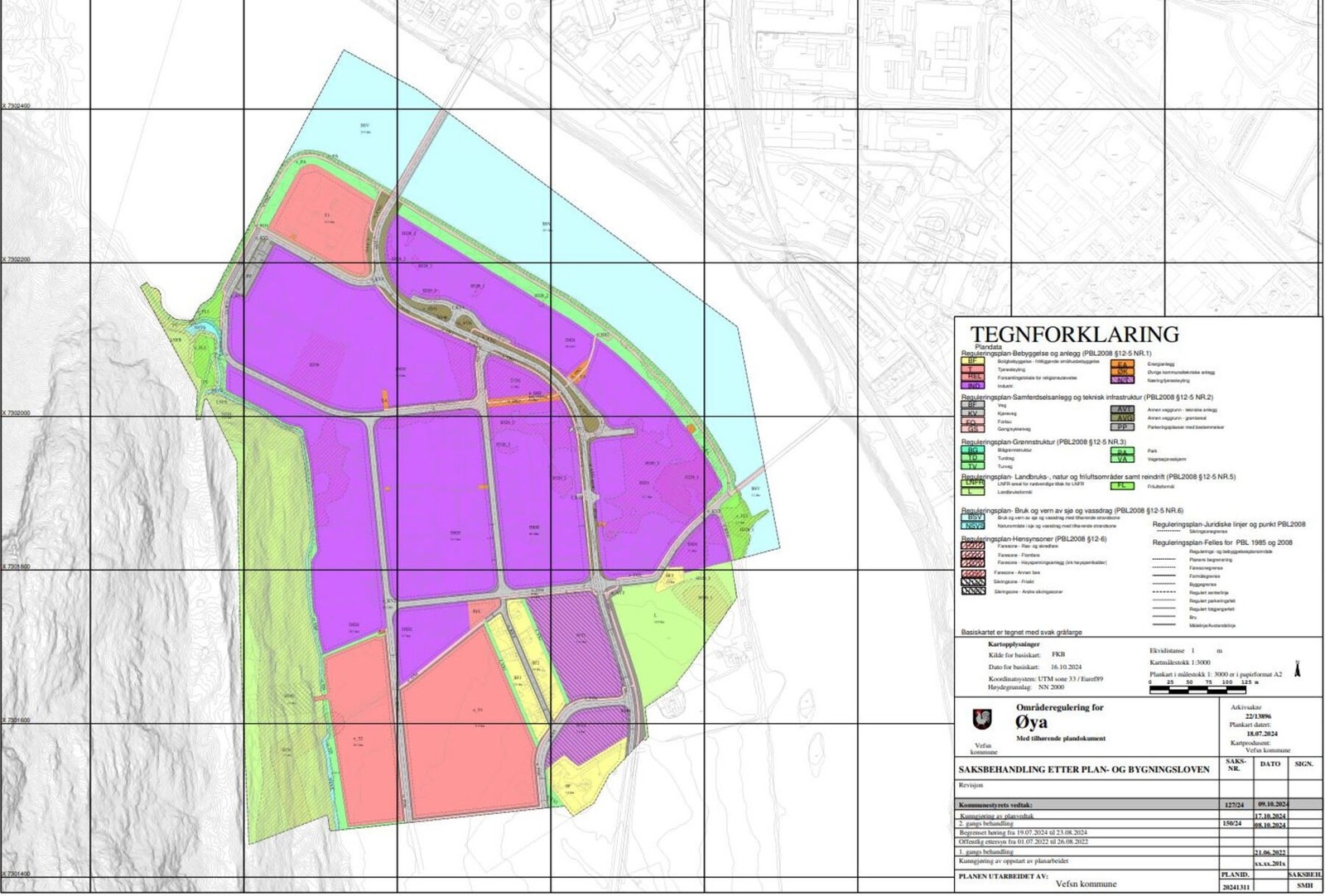Select the AVT legend swatch
Screen dimensions: 1325x896
point(1122,409)
